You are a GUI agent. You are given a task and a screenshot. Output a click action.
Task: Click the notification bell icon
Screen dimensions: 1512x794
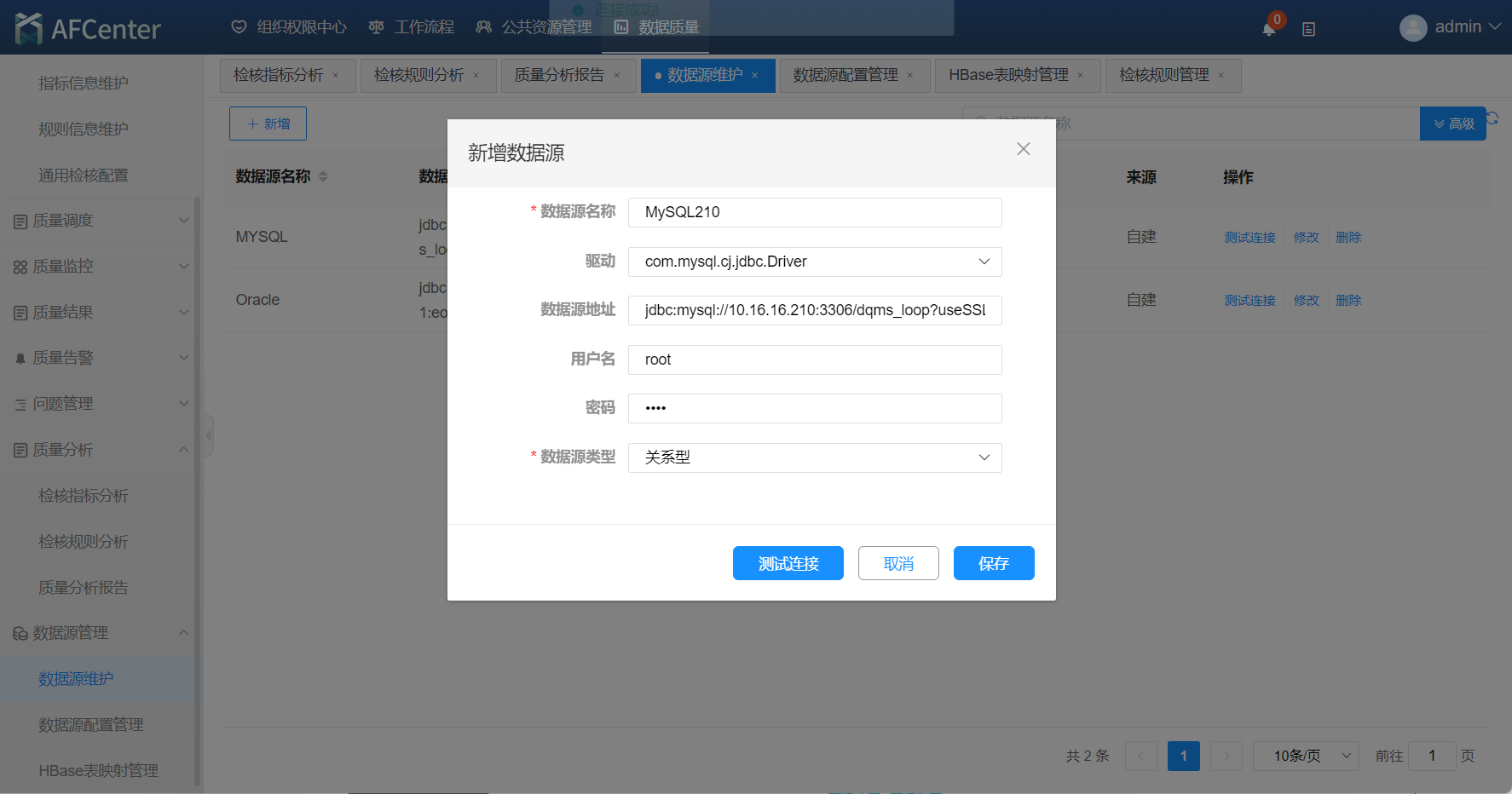pyautogui.click(x=1268, y=29)
